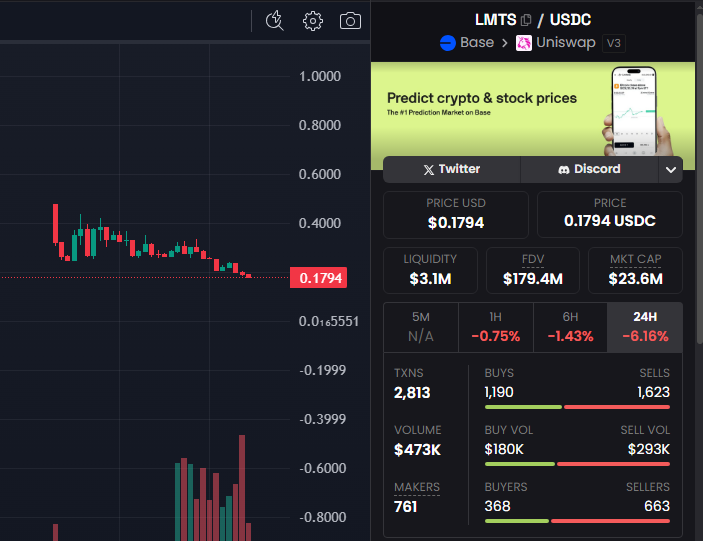Click the 0.4000 price axis label
Screen dimensions: 703x541
coord(320,223)
